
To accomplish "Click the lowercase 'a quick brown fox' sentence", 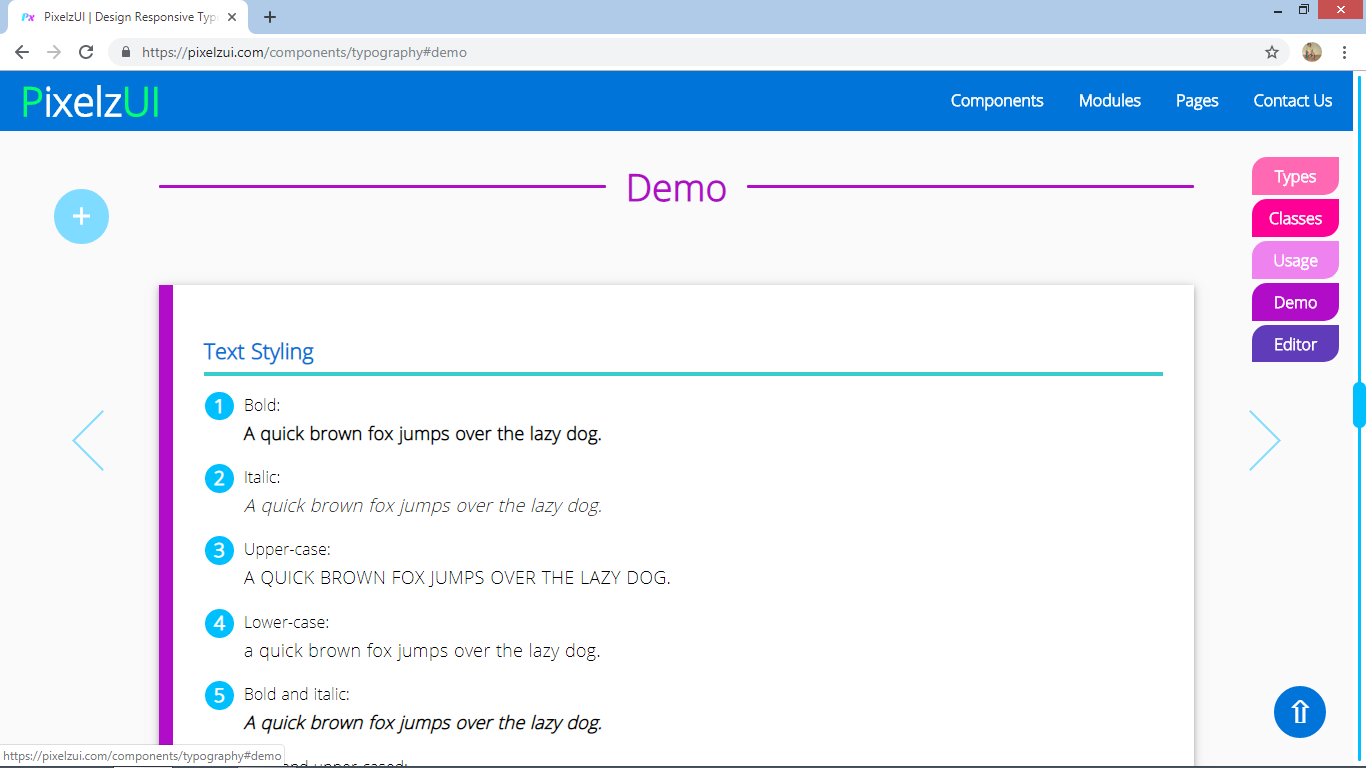I will 422,651.
